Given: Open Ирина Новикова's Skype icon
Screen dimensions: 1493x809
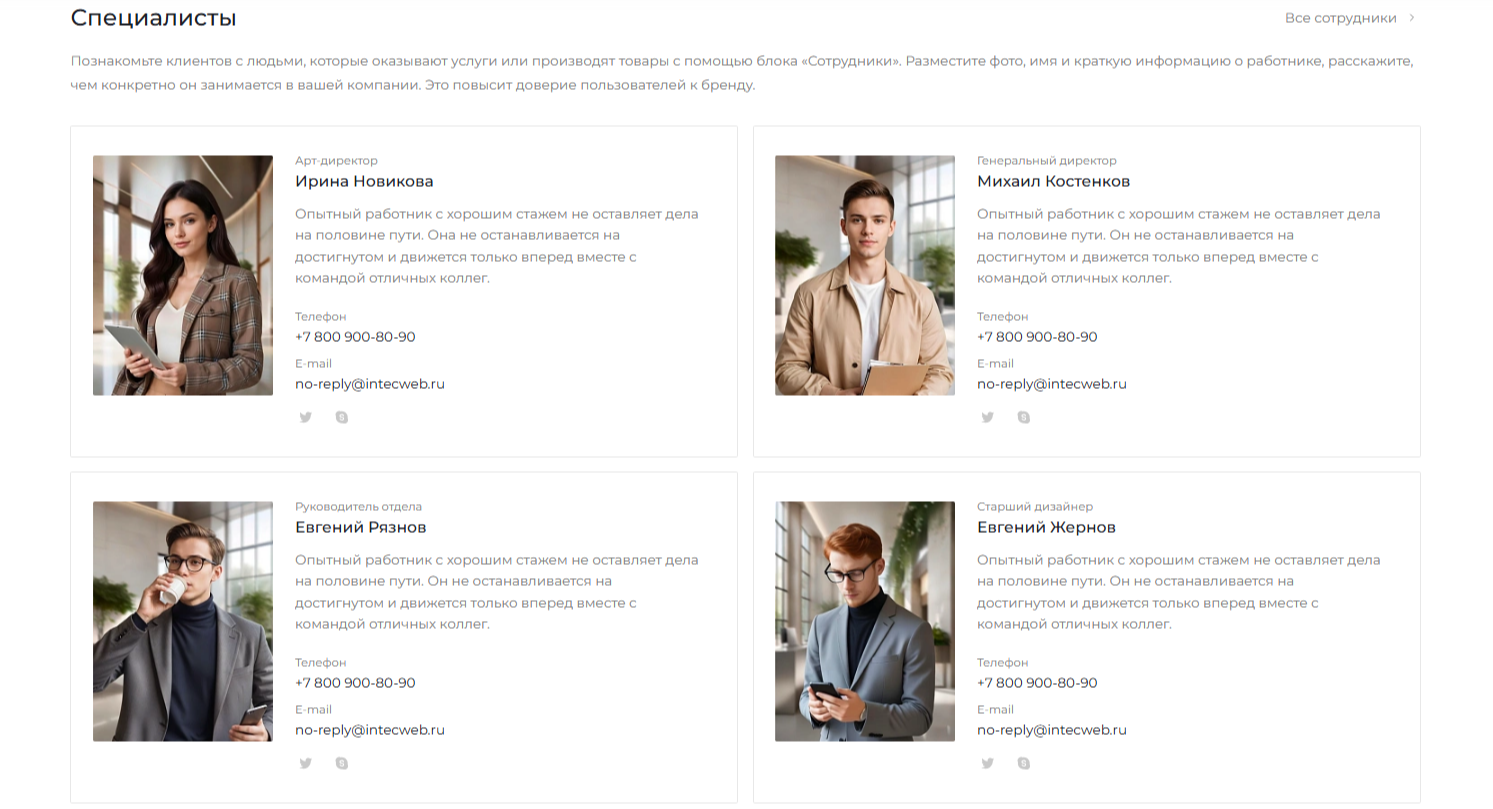Looking at the screenshot, I should click(342, 417).
